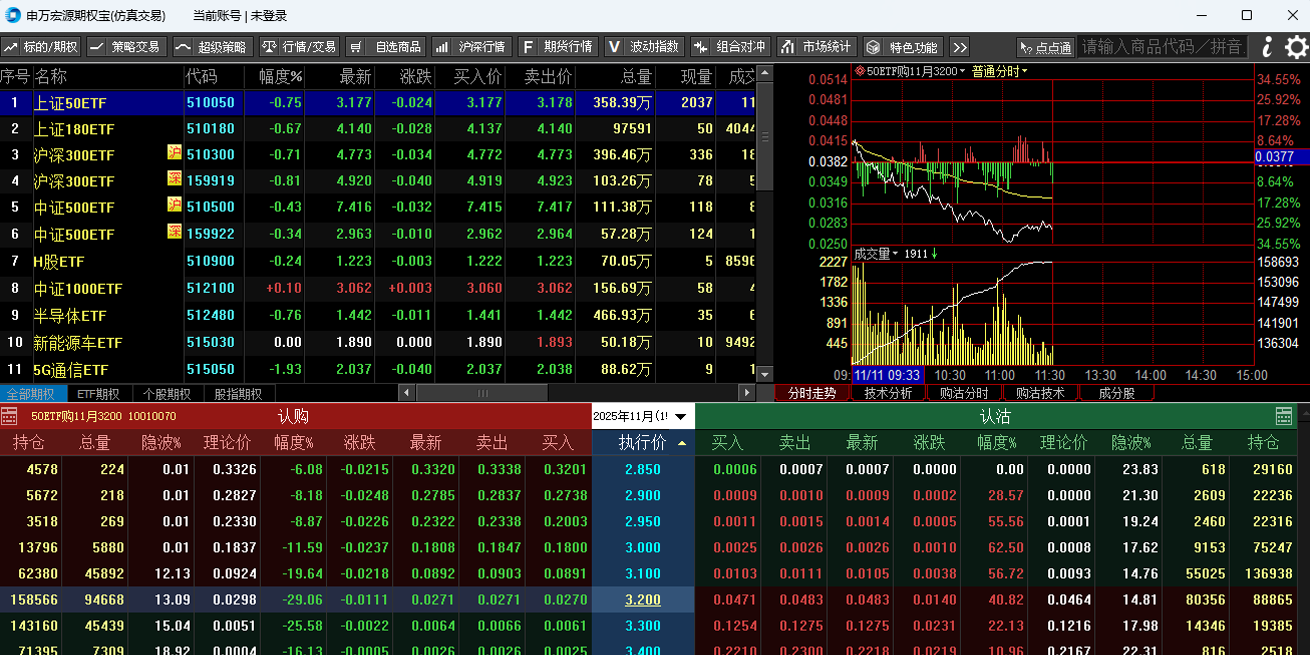Select the 3.200 strike price link
The image size is (1310, 655).
click(642, 600)
